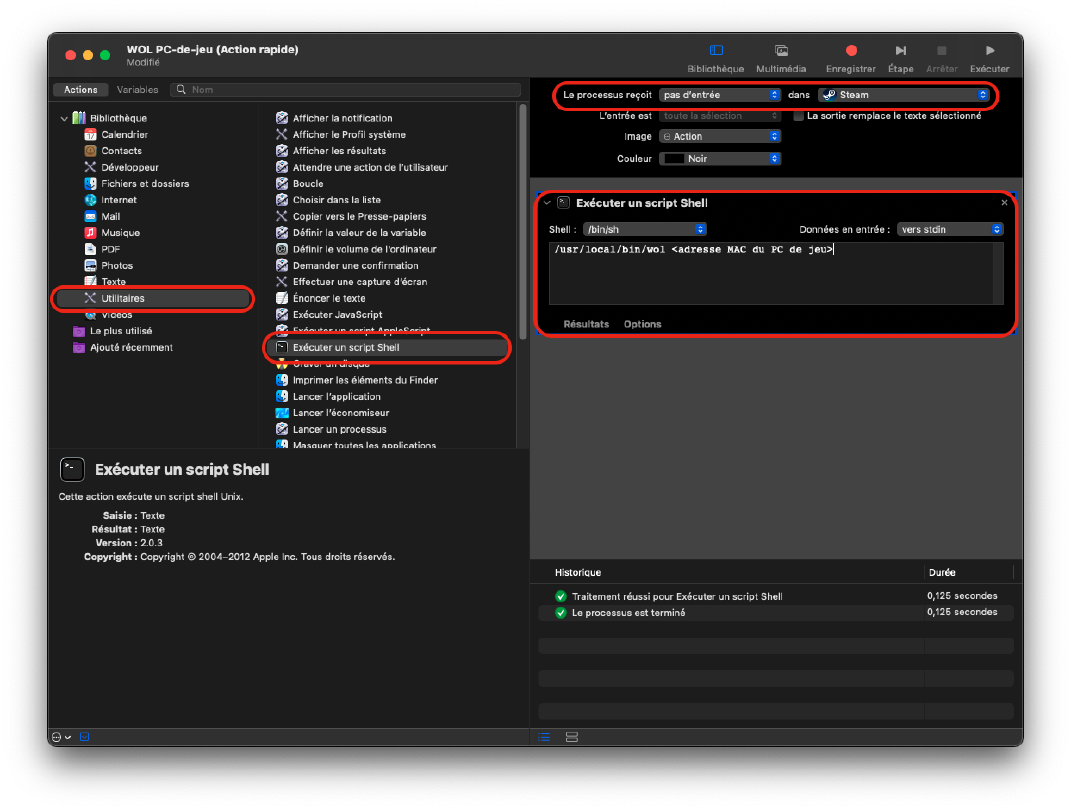Screen dimensions: 1071x810
Task: Start recording via the Enregistrer icon
Action: 851,50
